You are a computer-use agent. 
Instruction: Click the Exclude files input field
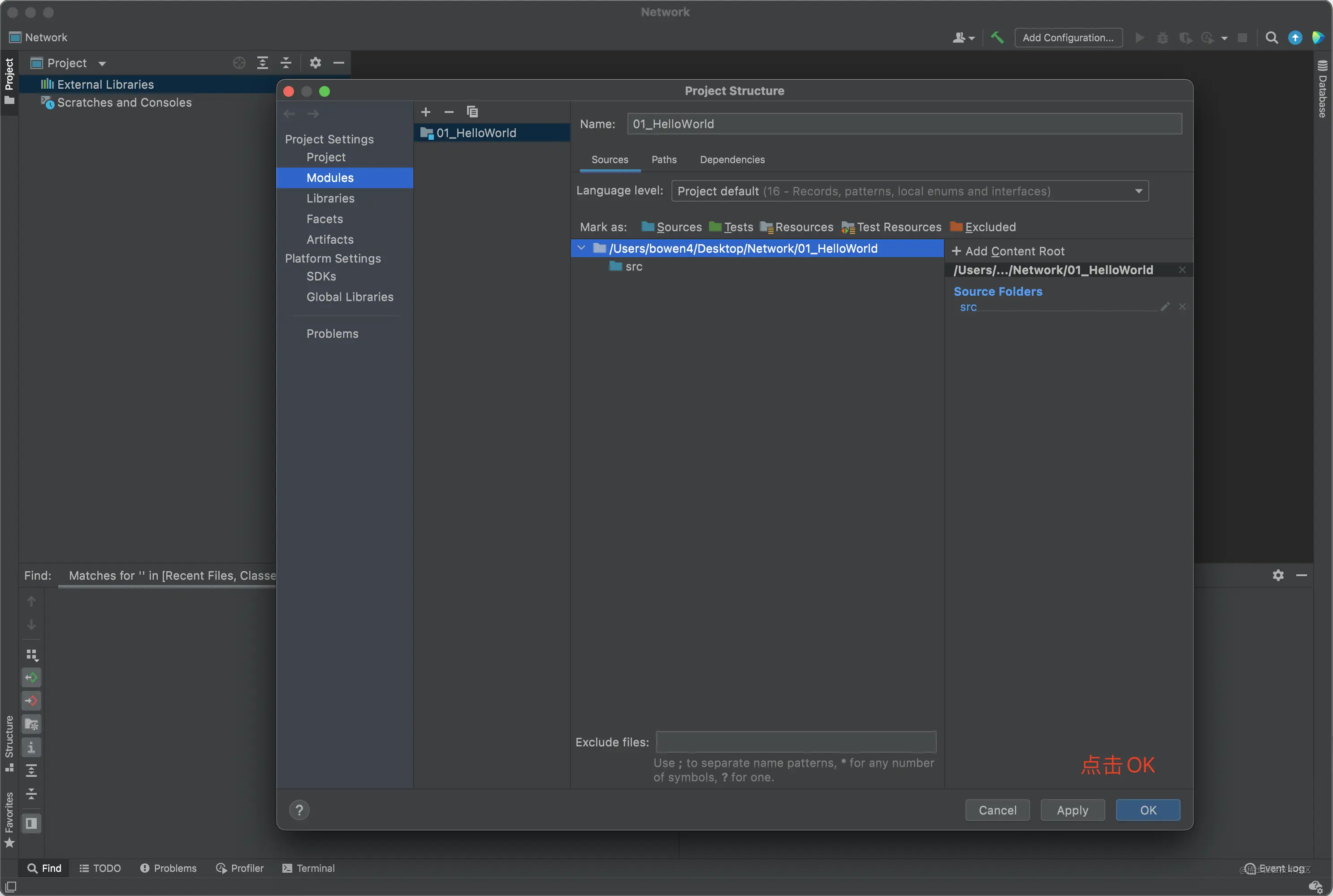point(796,742)
